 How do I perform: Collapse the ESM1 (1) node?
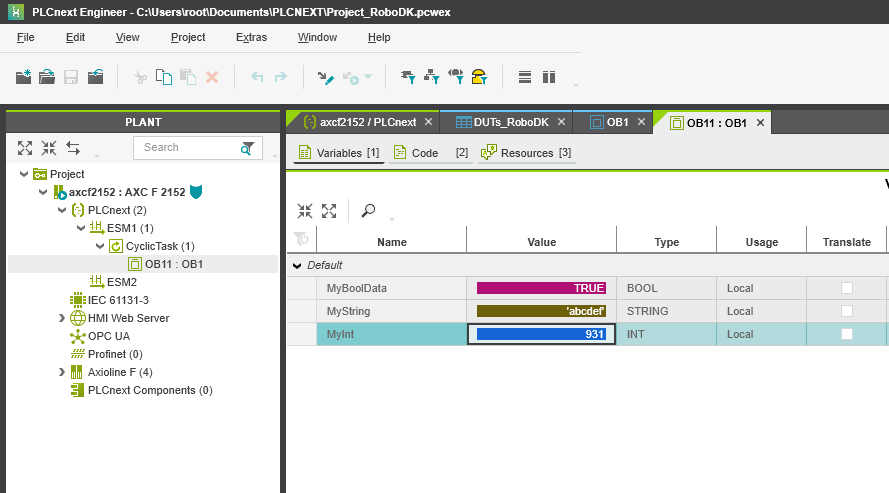tap(81, 228)
